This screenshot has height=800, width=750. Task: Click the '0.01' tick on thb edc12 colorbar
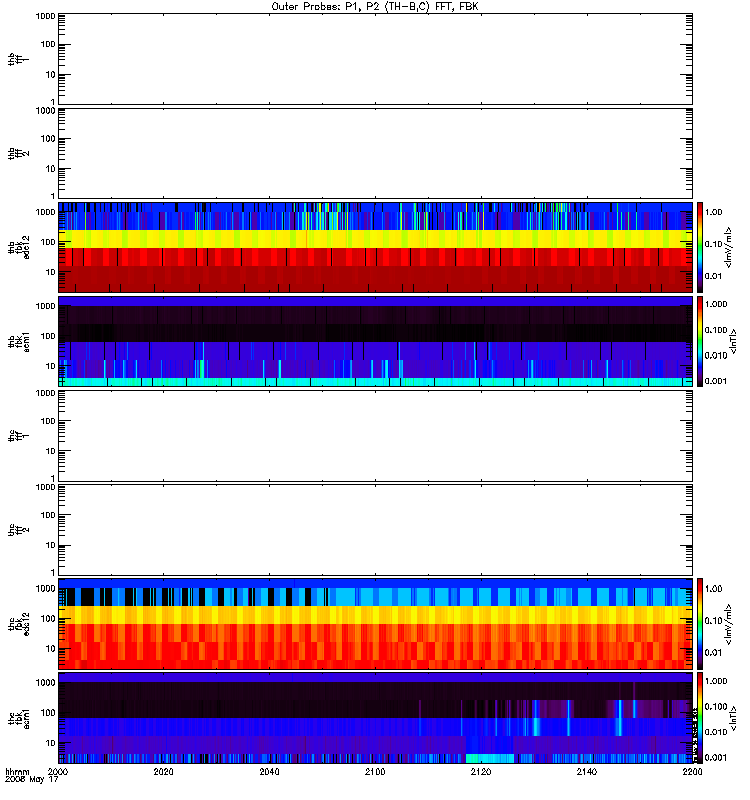713,276
